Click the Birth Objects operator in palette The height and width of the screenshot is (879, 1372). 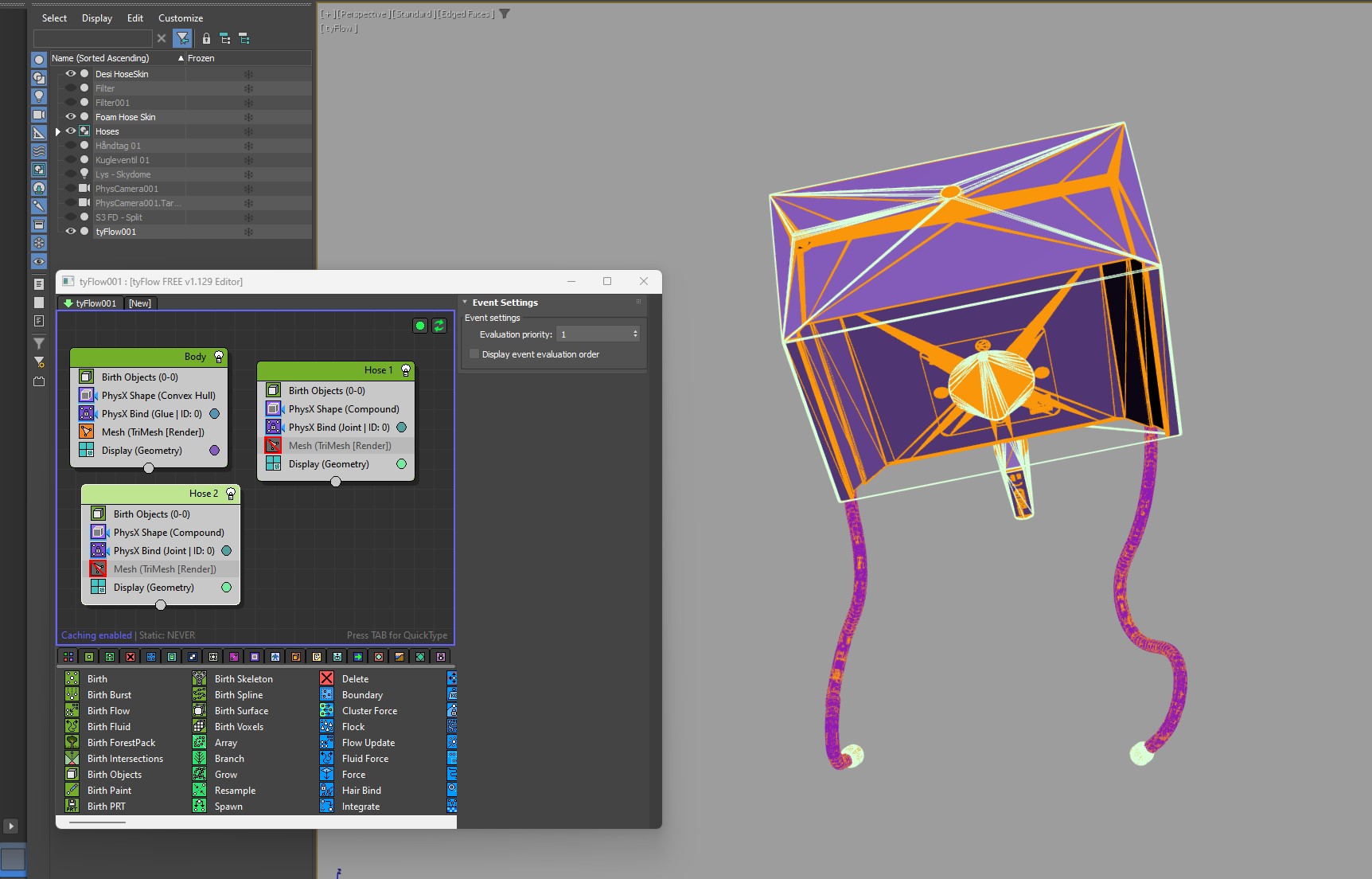tap(114, 775)
